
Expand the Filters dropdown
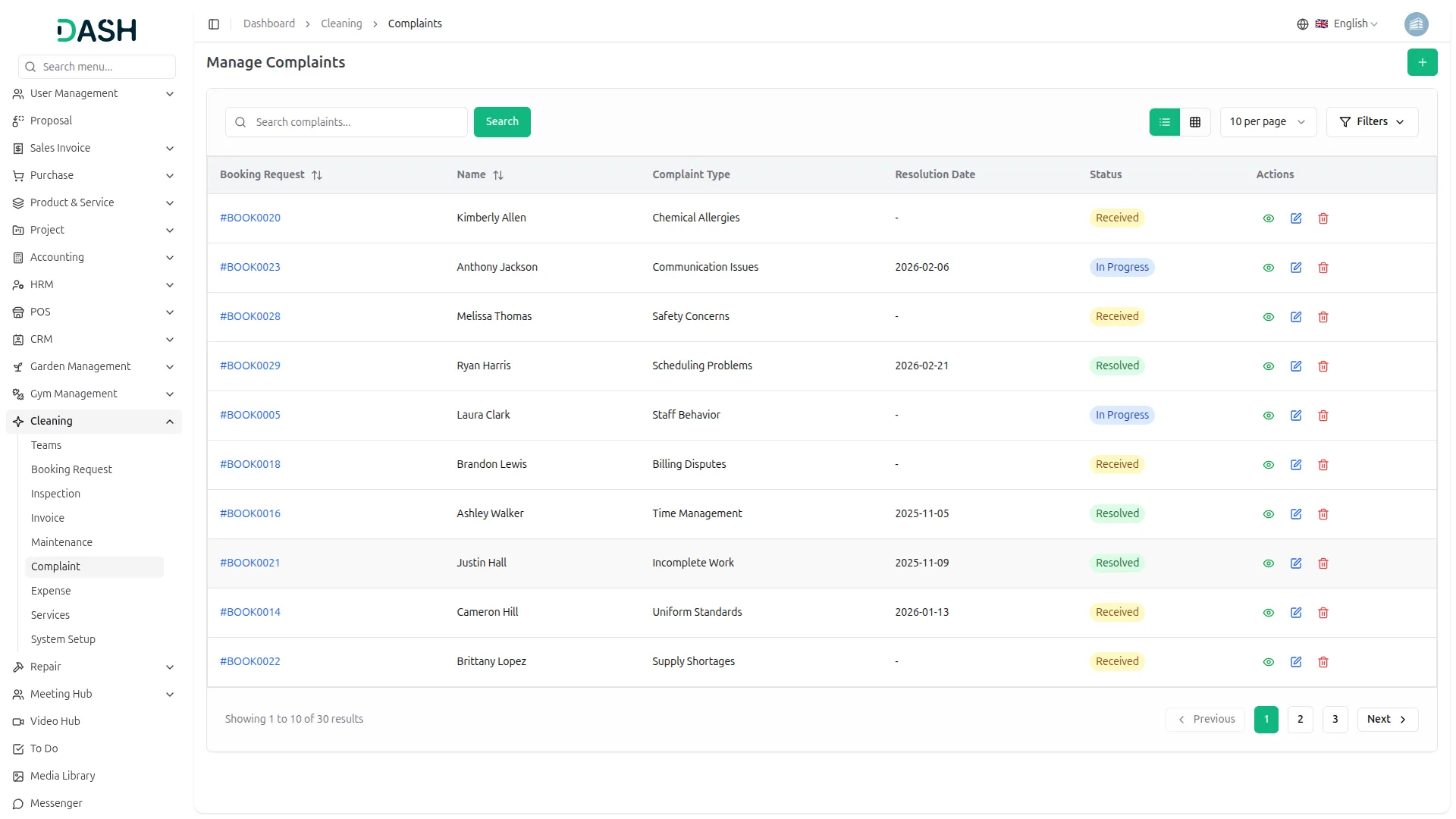pyautogui.click(x=1372, y=122)
